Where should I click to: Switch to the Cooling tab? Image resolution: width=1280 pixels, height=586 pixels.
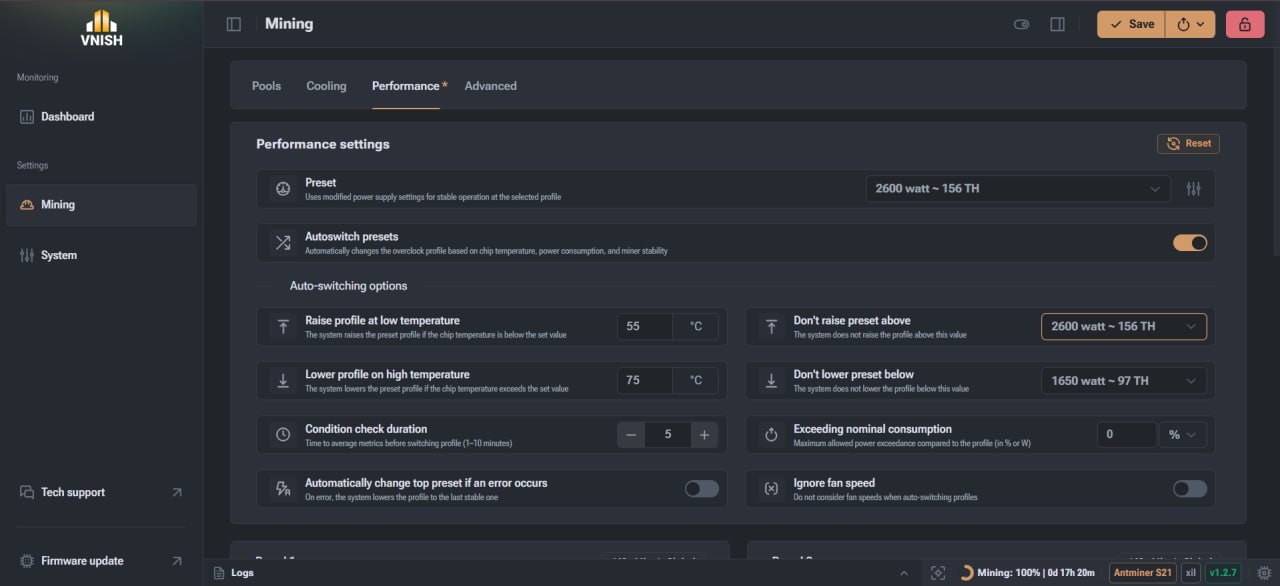[x=326, y=86]
